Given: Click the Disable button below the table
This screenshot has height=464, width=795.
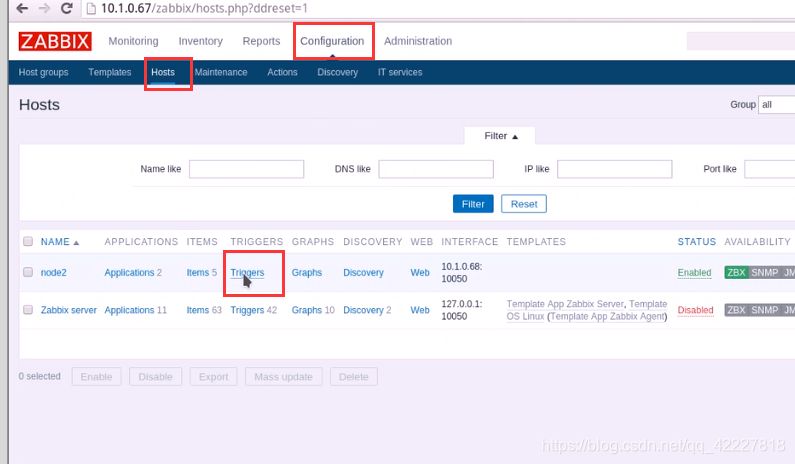Looking at the screenshot, I should [156, 377].
